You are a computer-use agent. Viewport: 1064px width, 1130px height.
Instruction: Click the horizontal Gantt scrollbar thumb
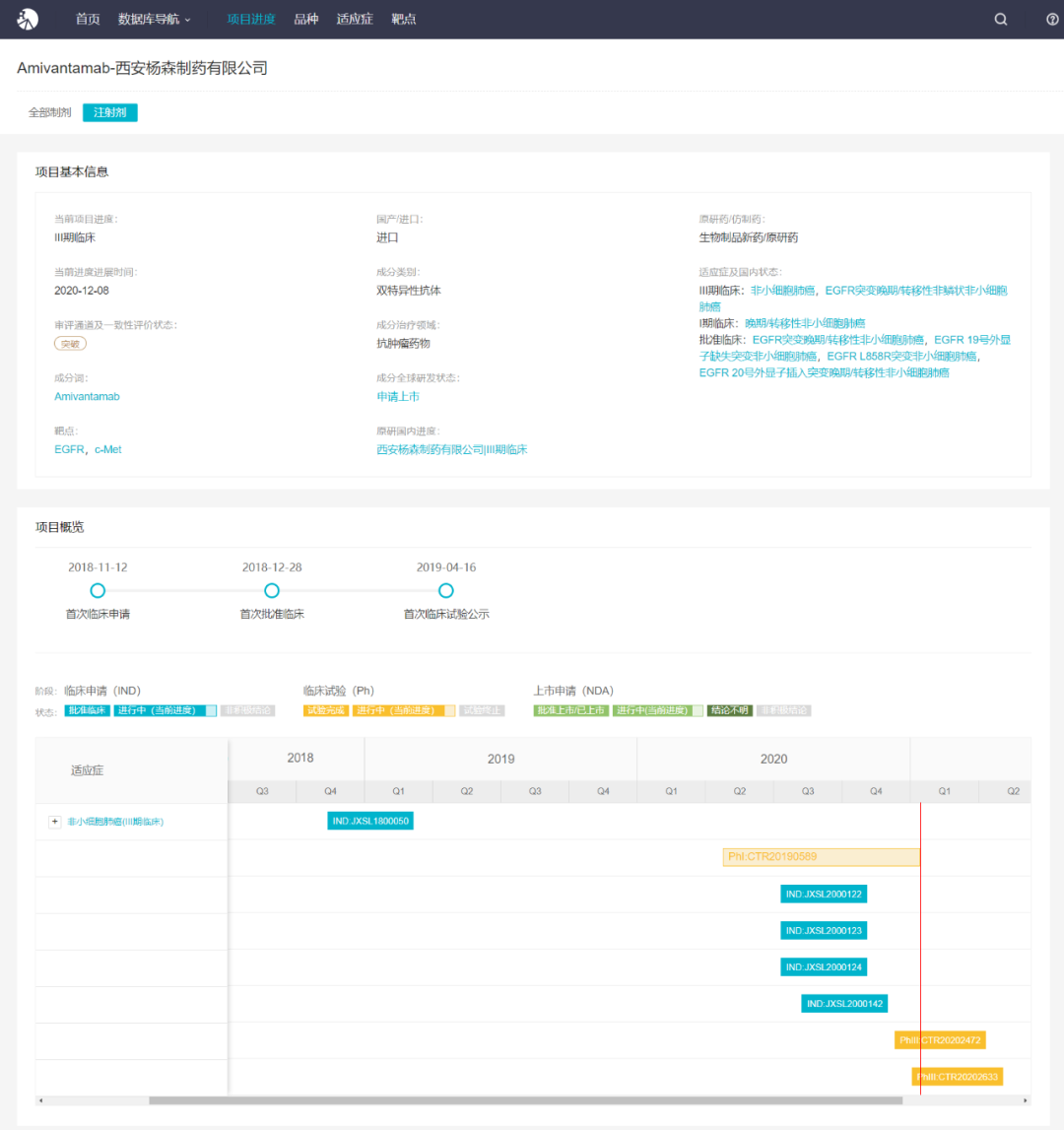click(525, 1100)
